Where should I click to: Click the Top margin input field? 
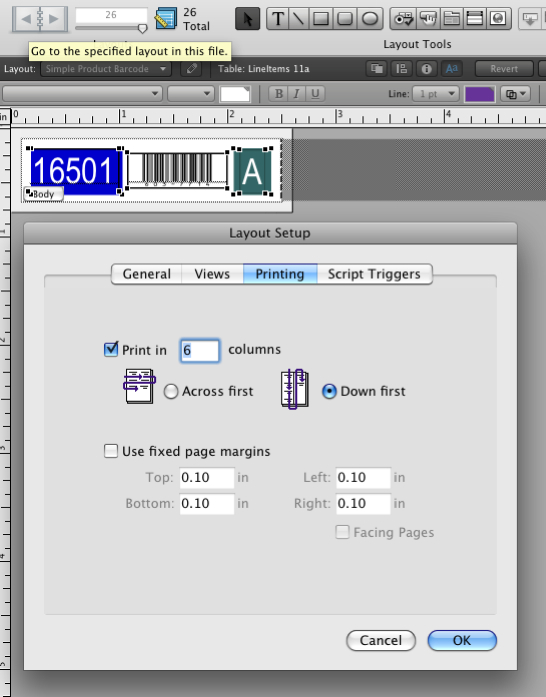click(207, 477)
